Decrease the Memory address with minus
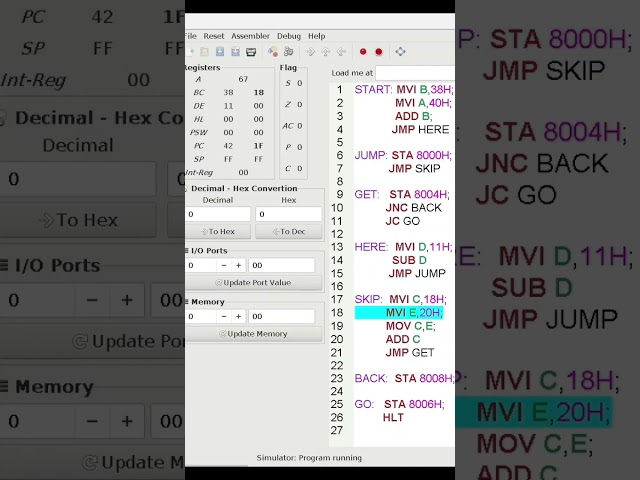Screen dimensions: 640x480 pyautogui.click(x=224, y=316)
